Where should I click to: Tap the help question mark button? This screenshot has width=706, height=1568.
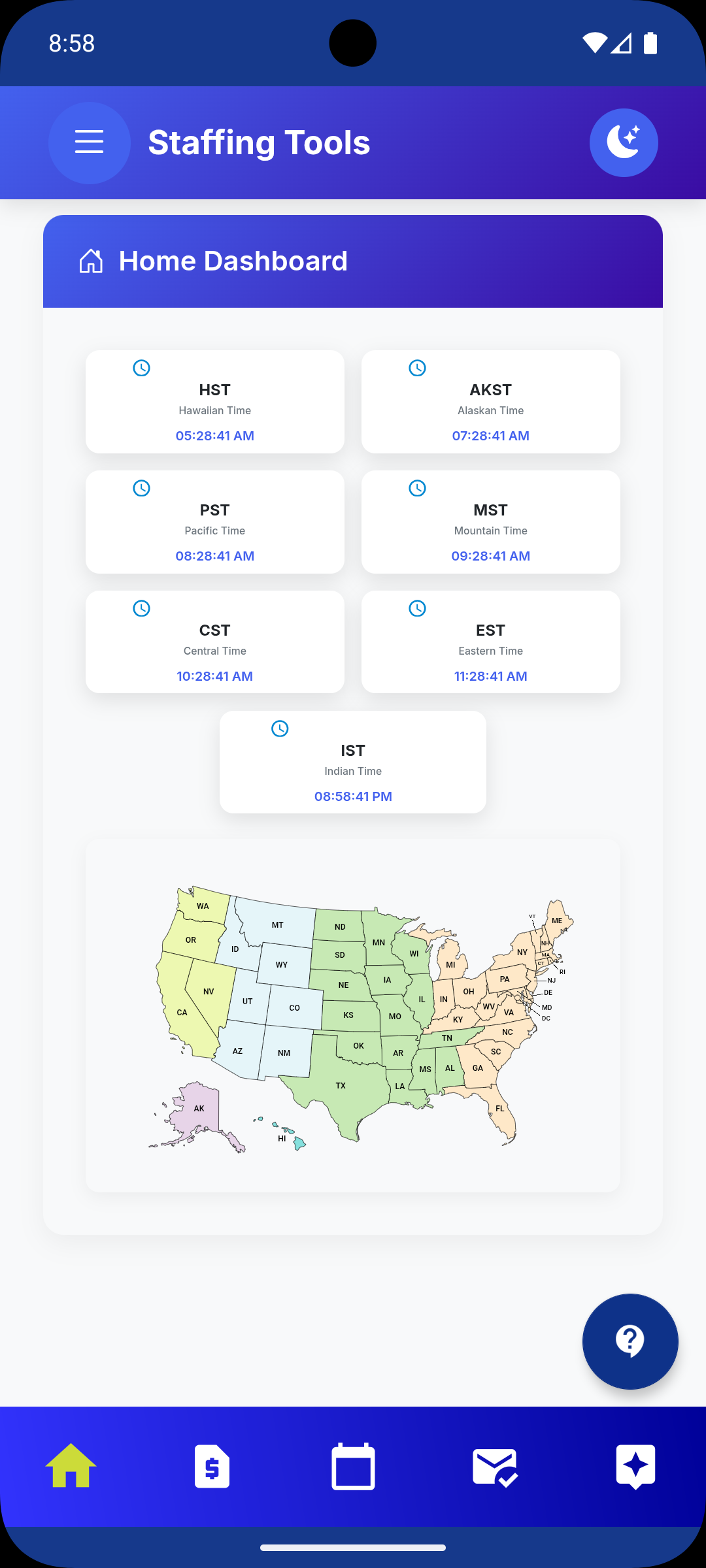pos(630,1341)
